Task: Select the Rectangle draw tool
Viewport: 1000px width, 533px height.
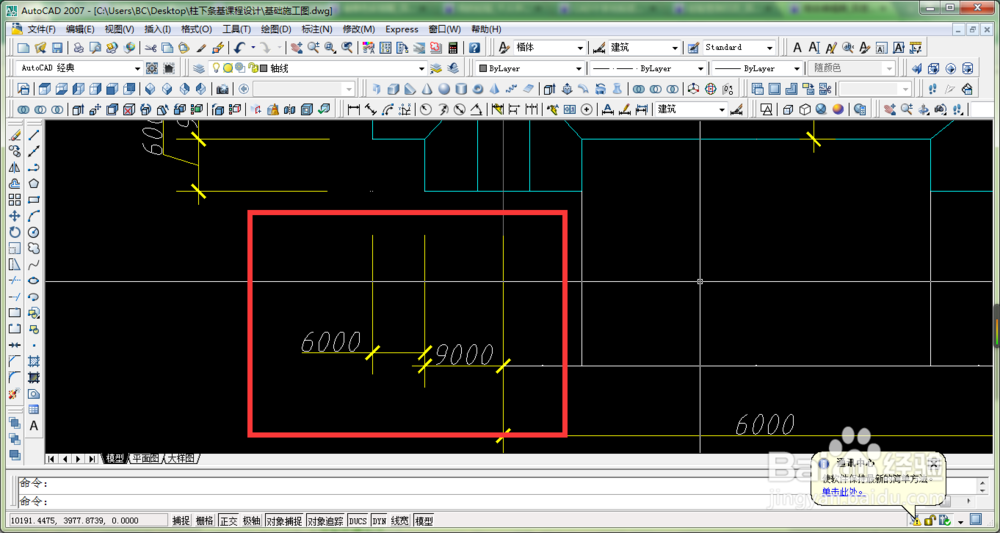Action: tap(34, 200)
